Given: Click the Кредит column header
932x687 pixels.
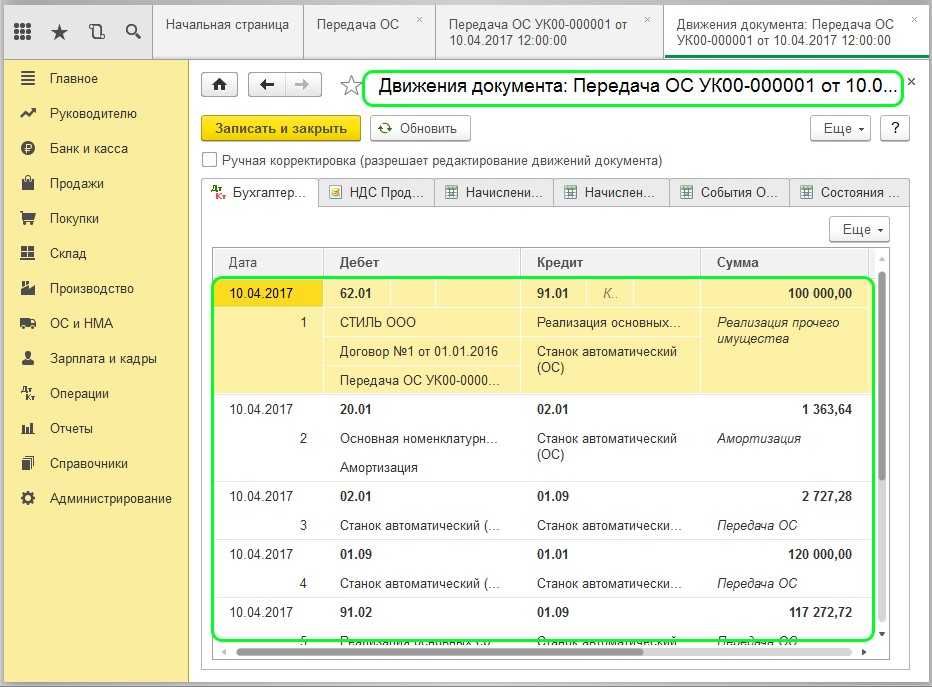Looking at the screenshot, I should pyautogui.click(x=610, y=263).
